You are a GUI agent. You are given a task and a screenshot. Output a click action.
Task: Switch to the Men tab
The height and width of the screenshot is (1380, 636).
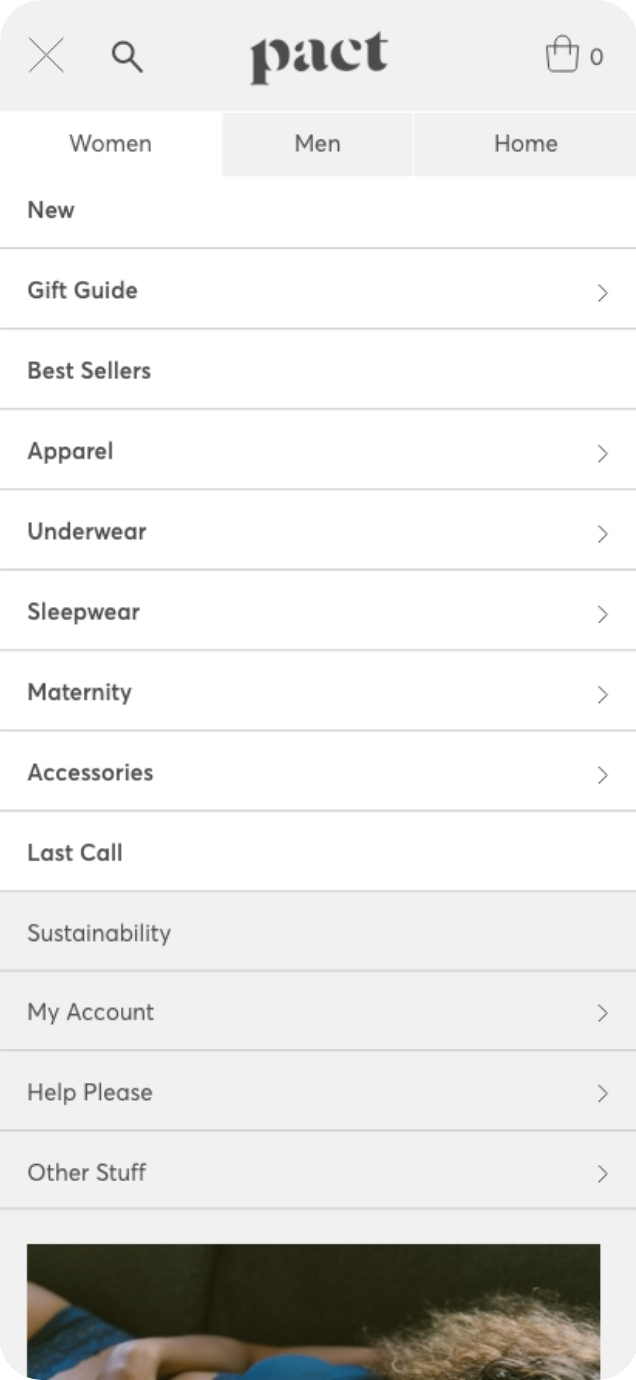pos(317,144)
